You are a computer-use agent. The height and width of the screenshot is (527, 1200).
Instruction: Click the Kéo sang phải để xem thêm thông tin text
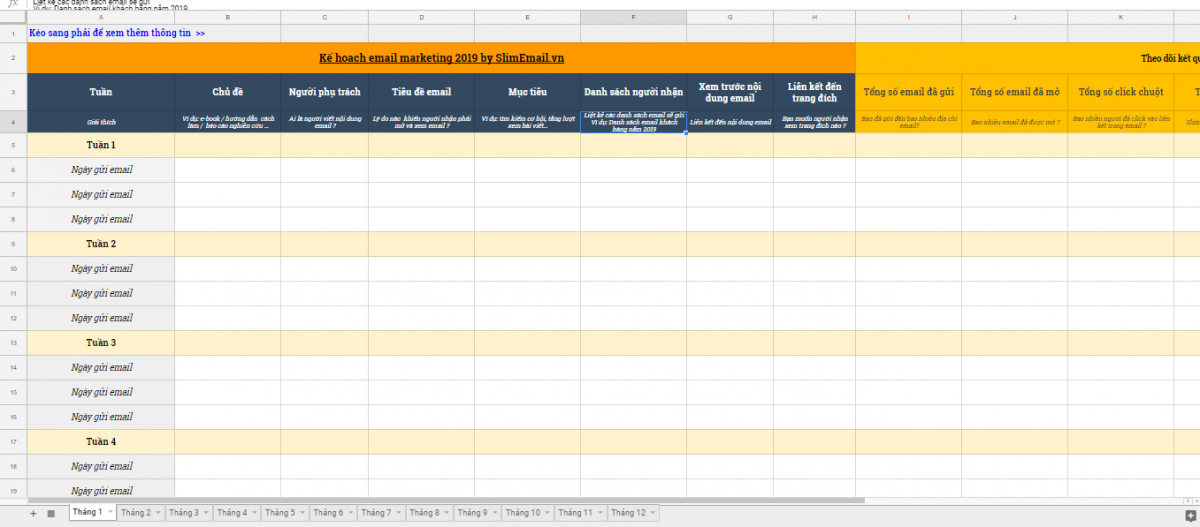click(117, 33)
